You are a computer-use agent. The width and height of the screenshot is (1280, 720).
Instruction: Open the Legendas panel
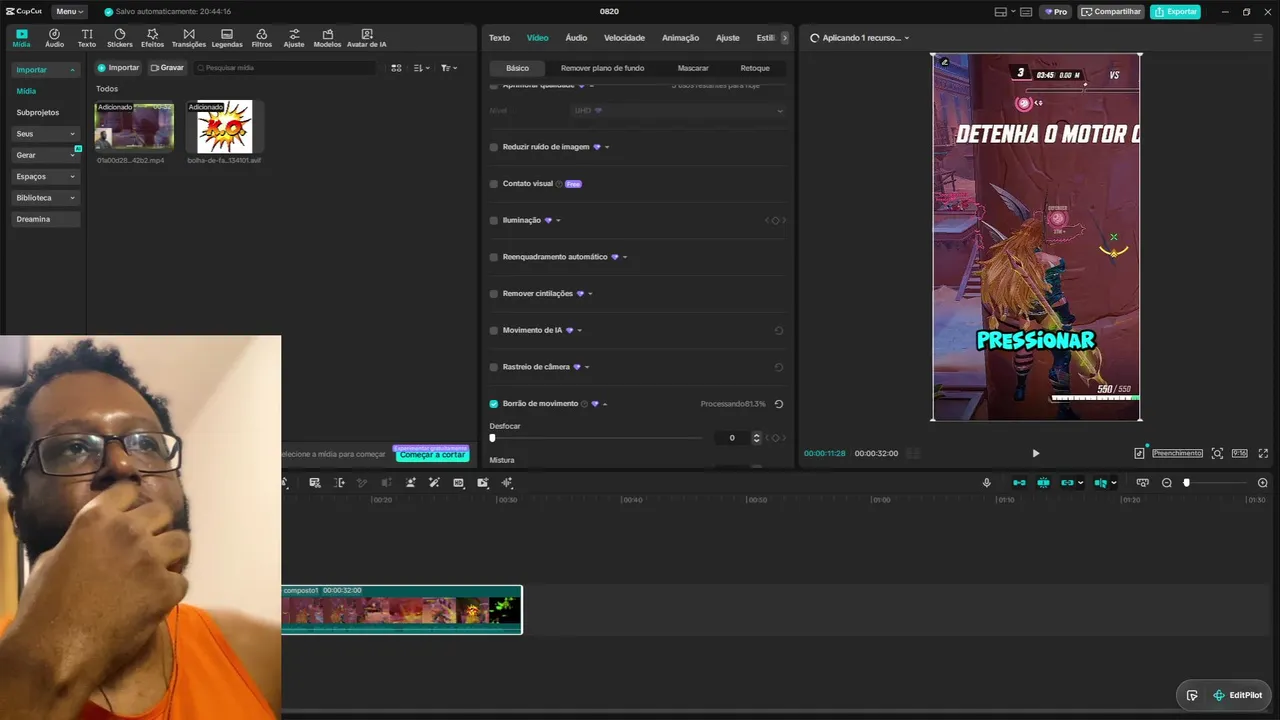[227, 38]
